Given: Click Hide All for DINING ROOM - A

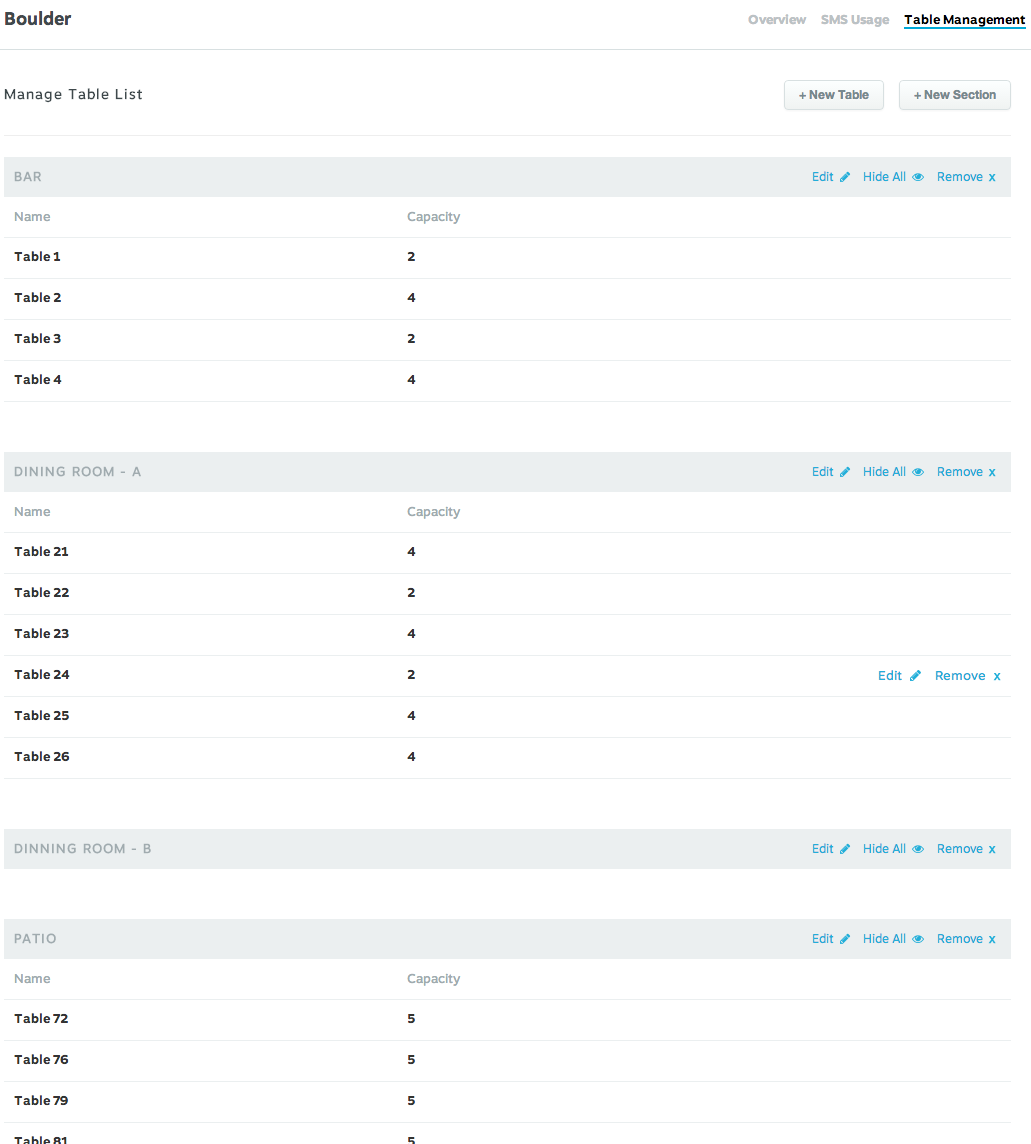Looking at the screenshot, I should [x=884, y=472].
